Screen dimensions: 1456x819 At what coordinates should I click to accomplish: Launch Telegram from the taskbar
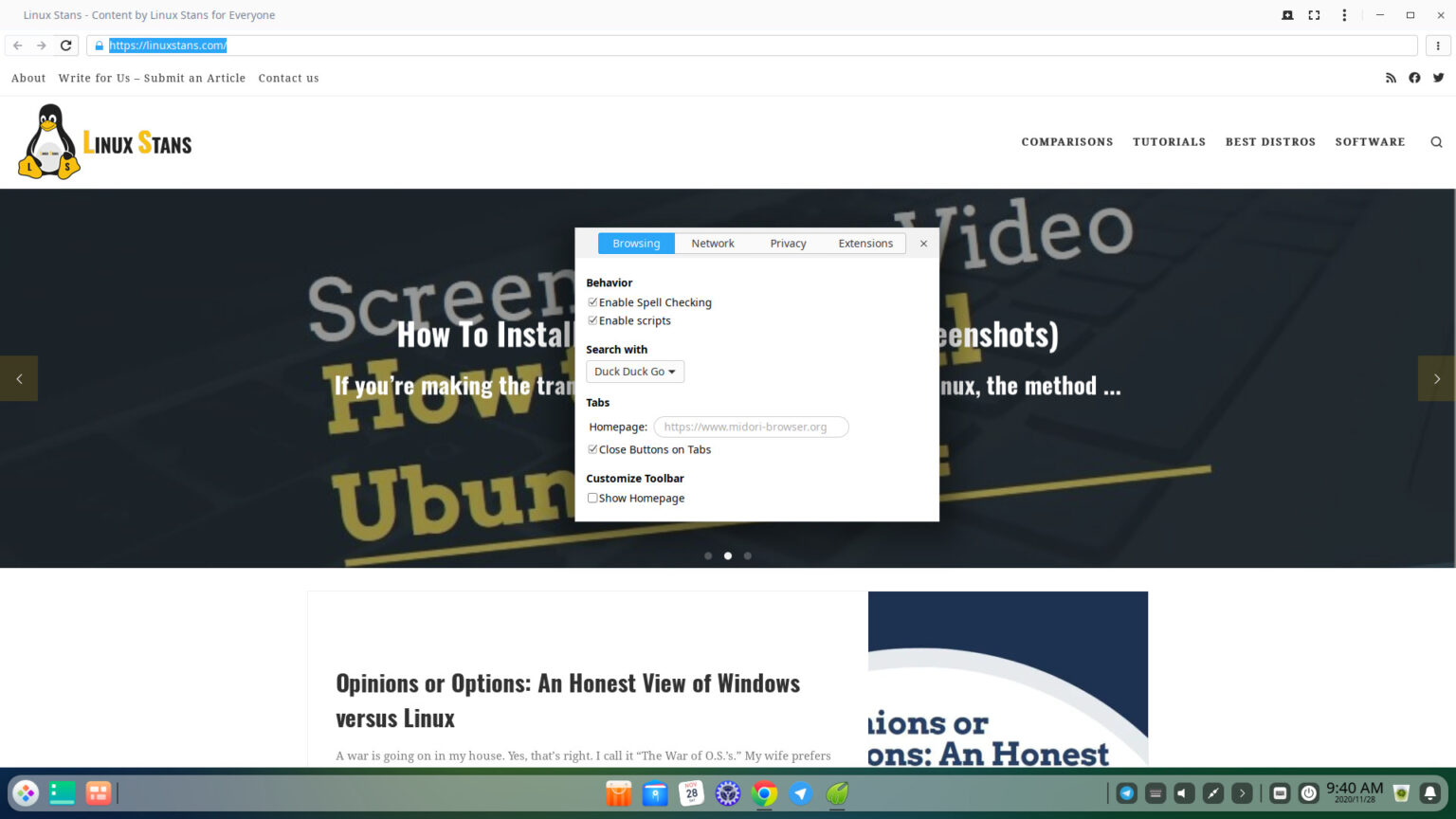click(x=800, y=793)
